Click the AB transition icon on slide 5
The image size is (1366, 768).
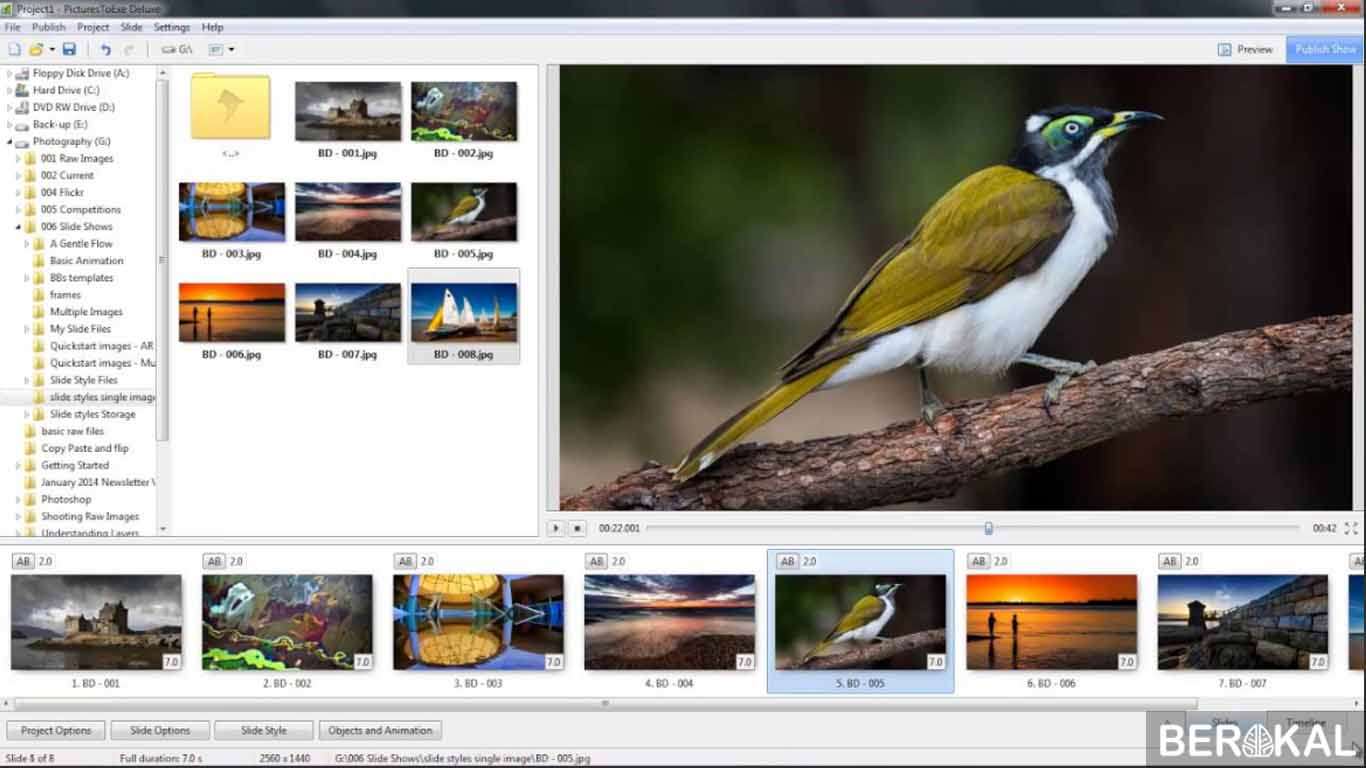(x=787, y=562)
